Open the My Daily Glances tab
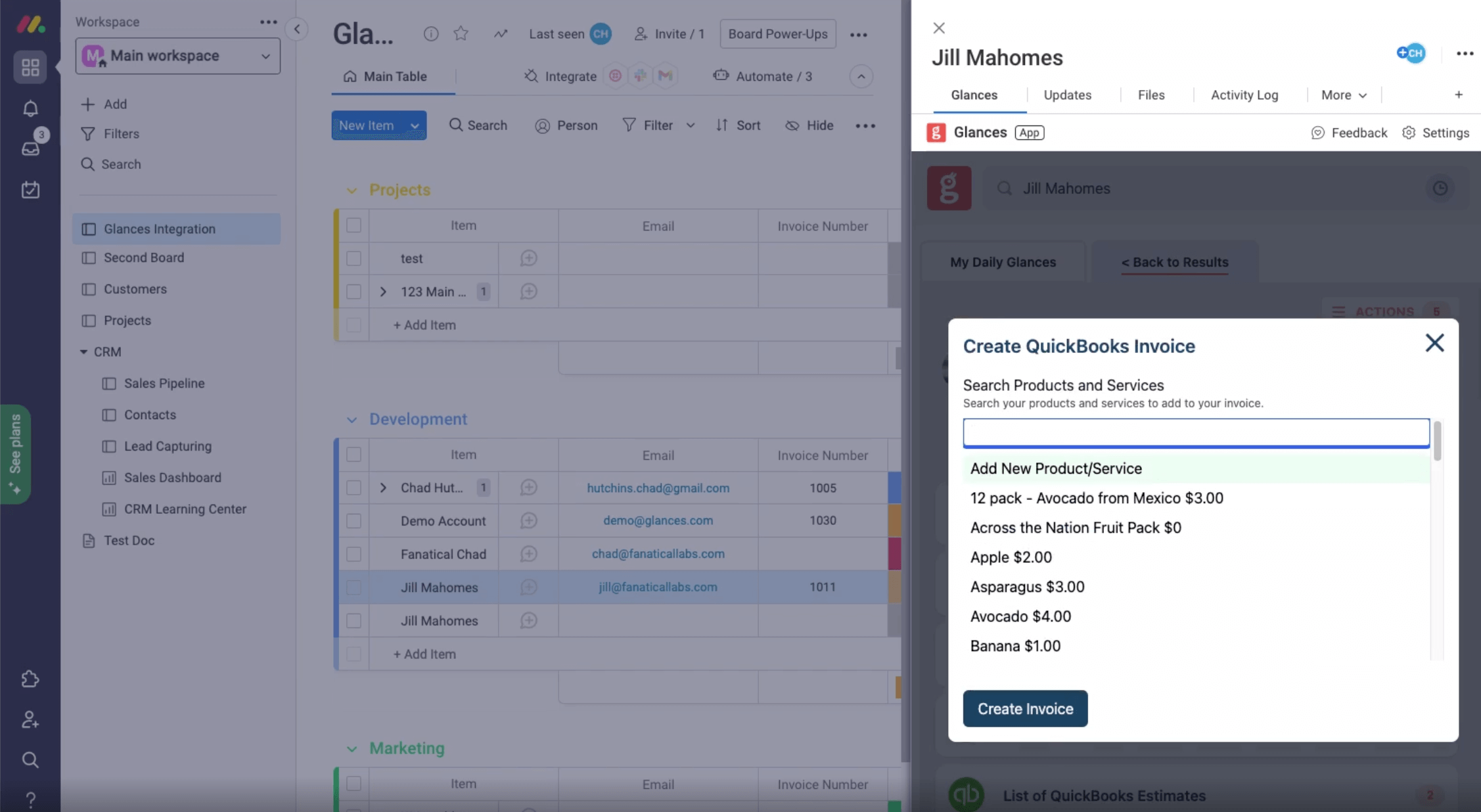 [x=1003, y=262]
